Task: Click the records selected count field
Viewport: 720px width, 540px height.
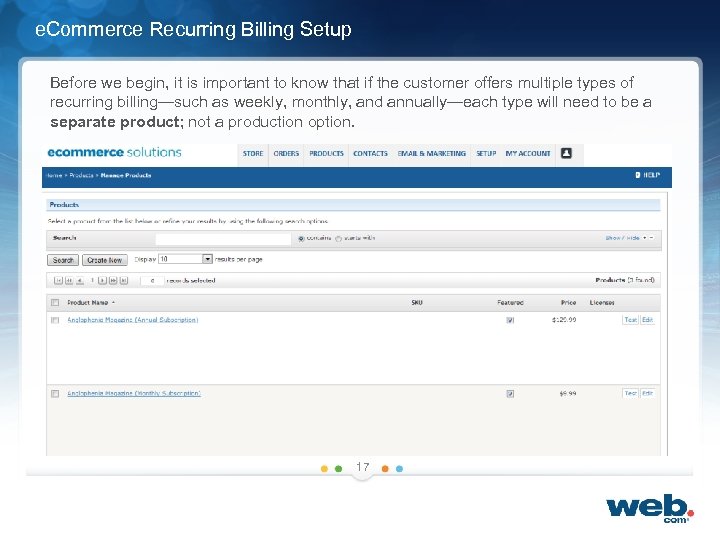Action: pos(152,281)
